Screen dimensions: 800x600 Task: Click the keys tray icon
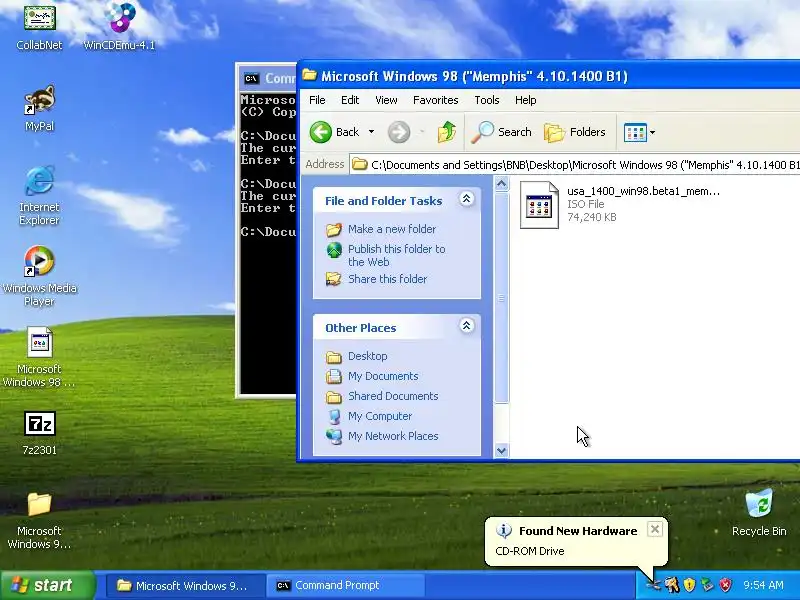671,585
